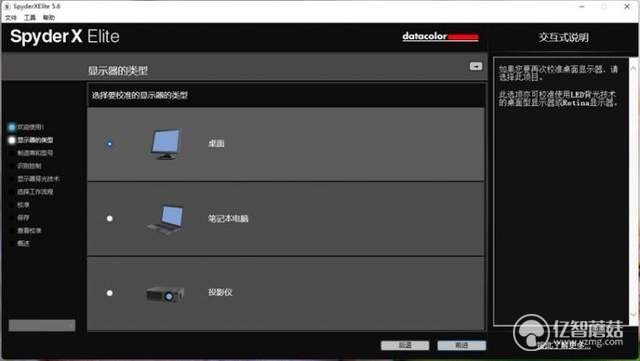The height and width of the screenshot is (361, 640).
Task: Click the 投影仪 option label
Action: coord(220,292)
